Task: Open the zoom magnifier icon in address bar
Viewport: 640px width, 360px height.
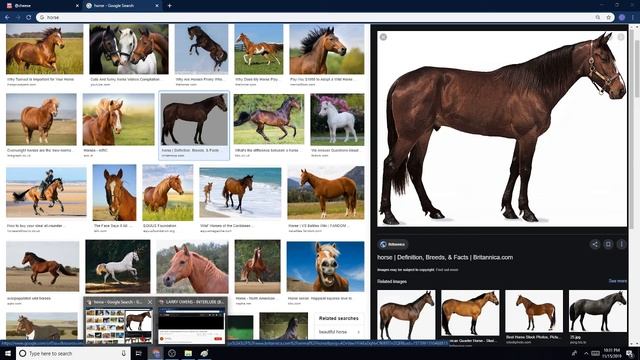Action: [598, 18]
